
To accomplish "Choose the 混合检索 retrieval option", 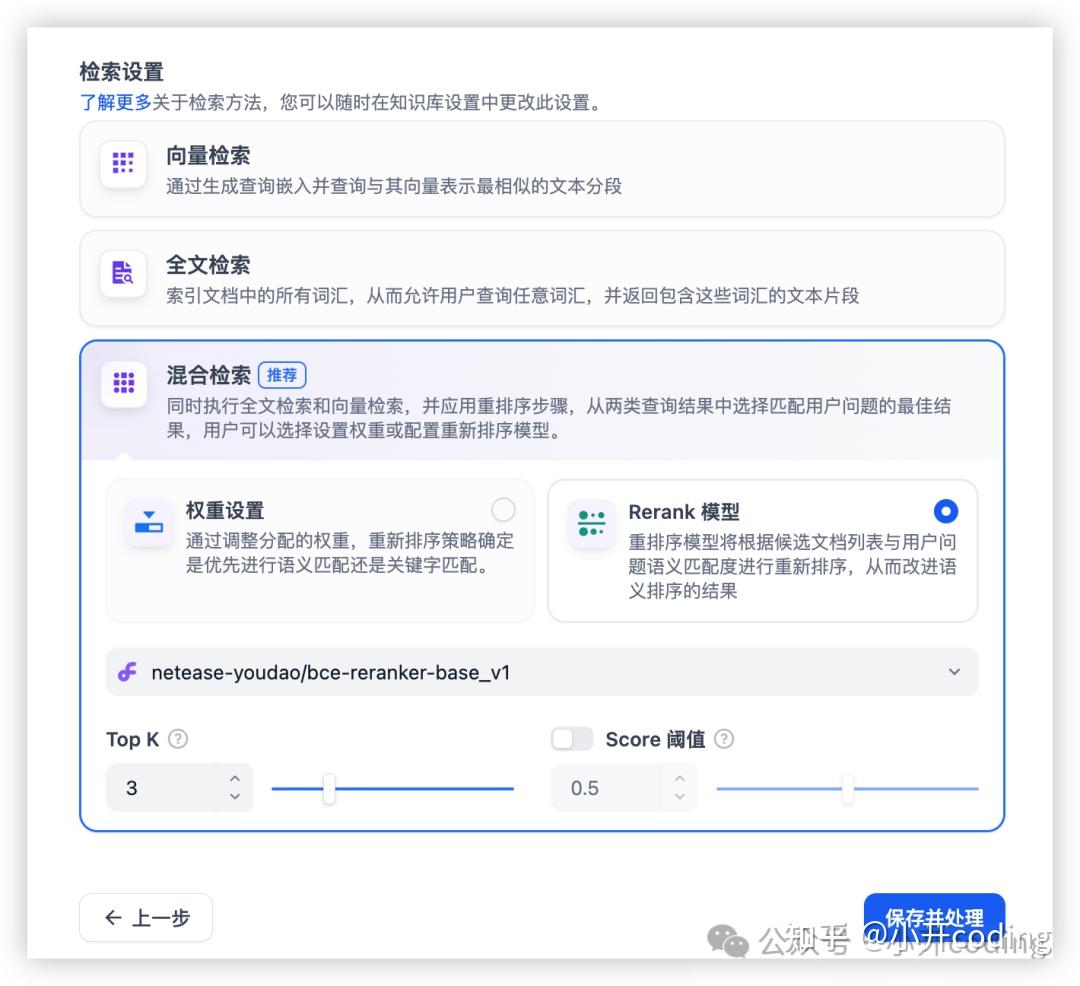I will [542, 400].
